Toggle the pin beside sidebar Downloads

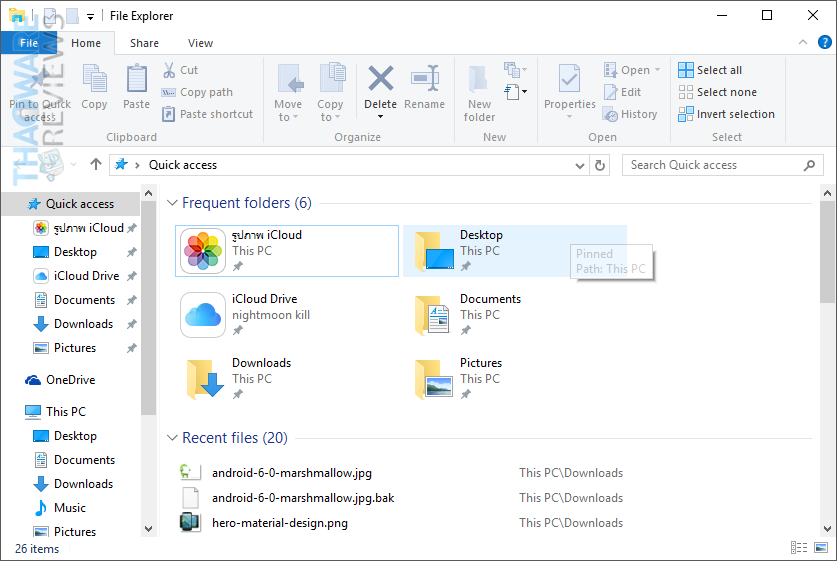[131, 324]
